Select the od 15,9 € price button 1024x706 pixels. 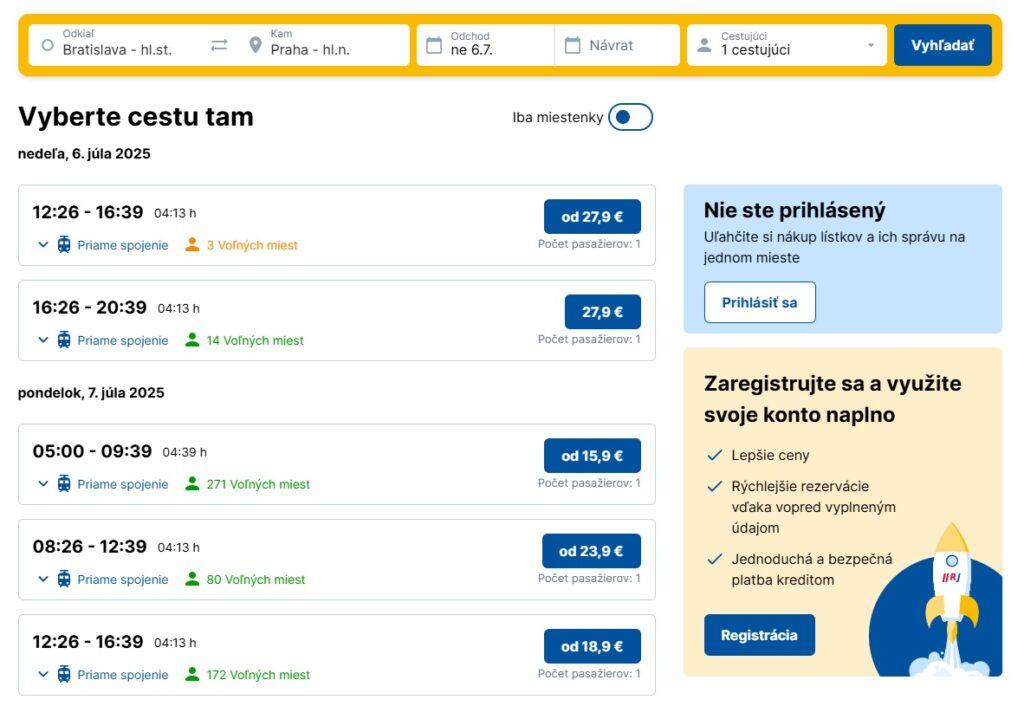coord(592,455)
